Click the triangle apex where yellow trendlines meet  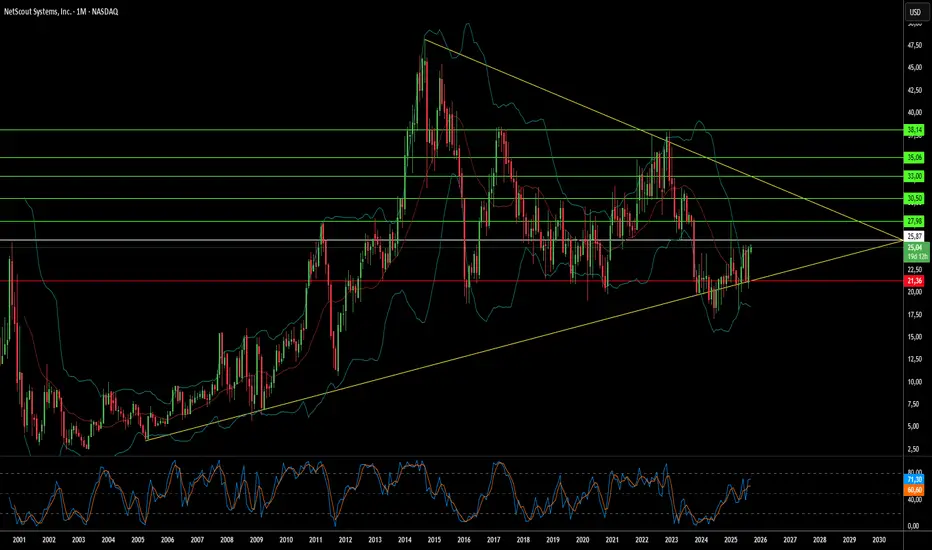[900, 240]
